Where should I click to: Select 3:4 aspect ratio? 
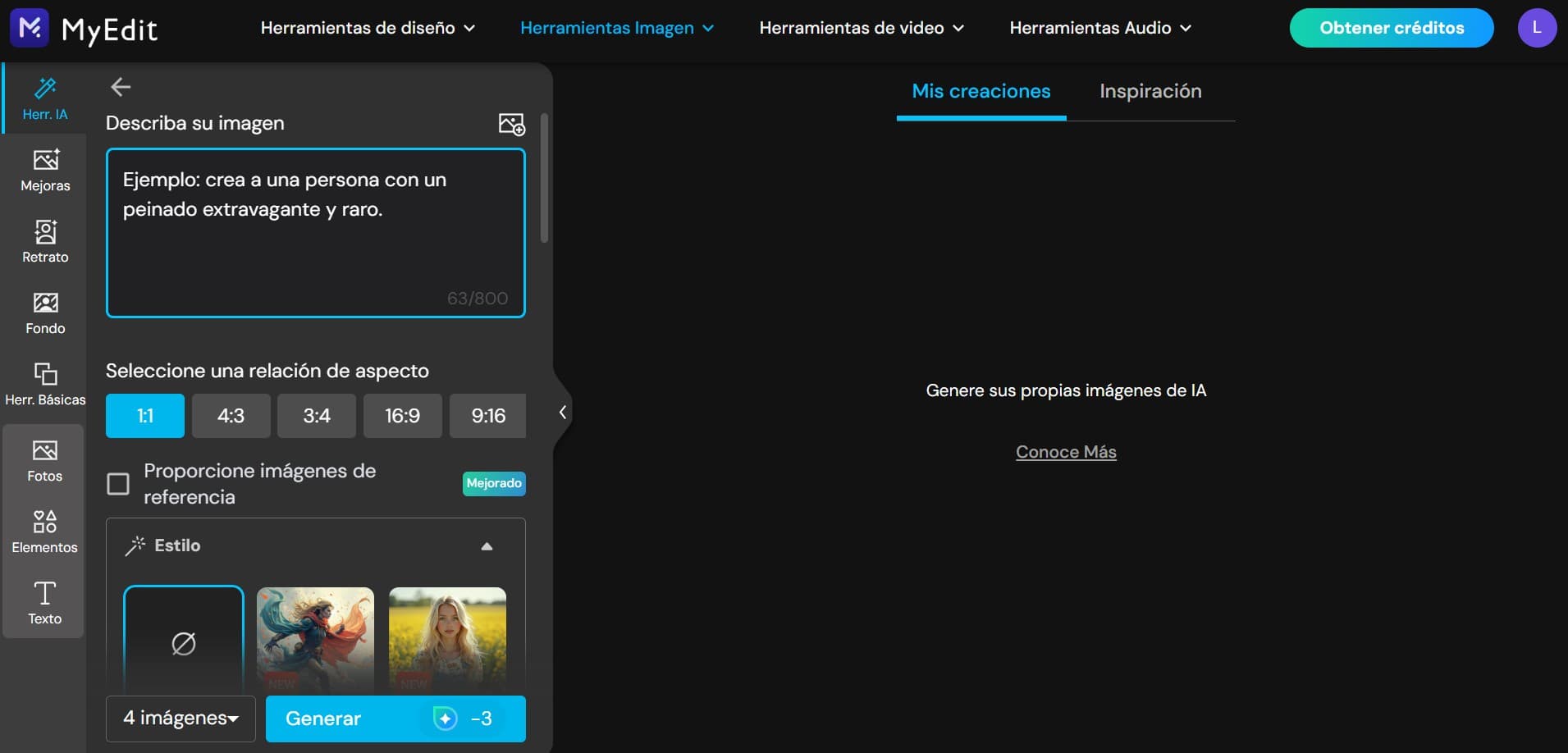317,416
